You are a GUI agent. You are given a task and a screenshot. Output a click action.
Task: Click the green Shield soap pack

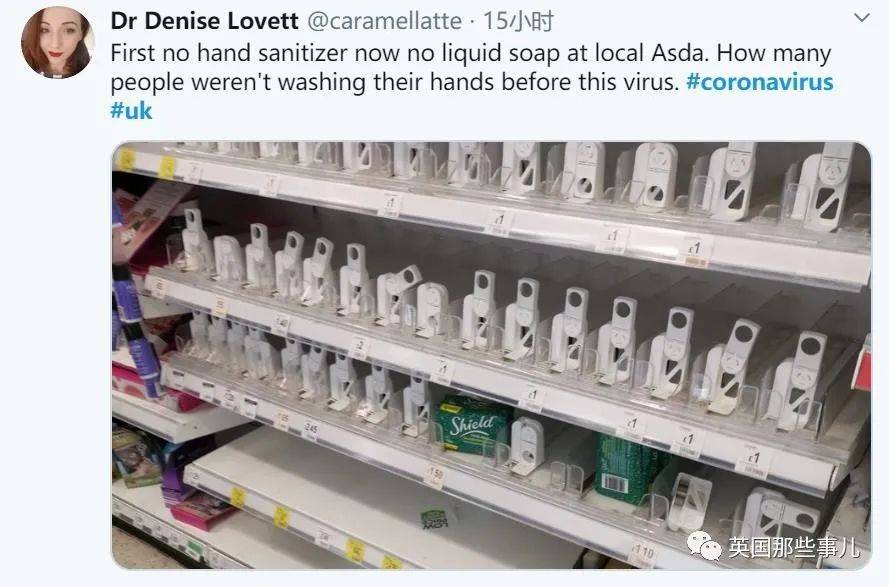click(x=469, y=425)
